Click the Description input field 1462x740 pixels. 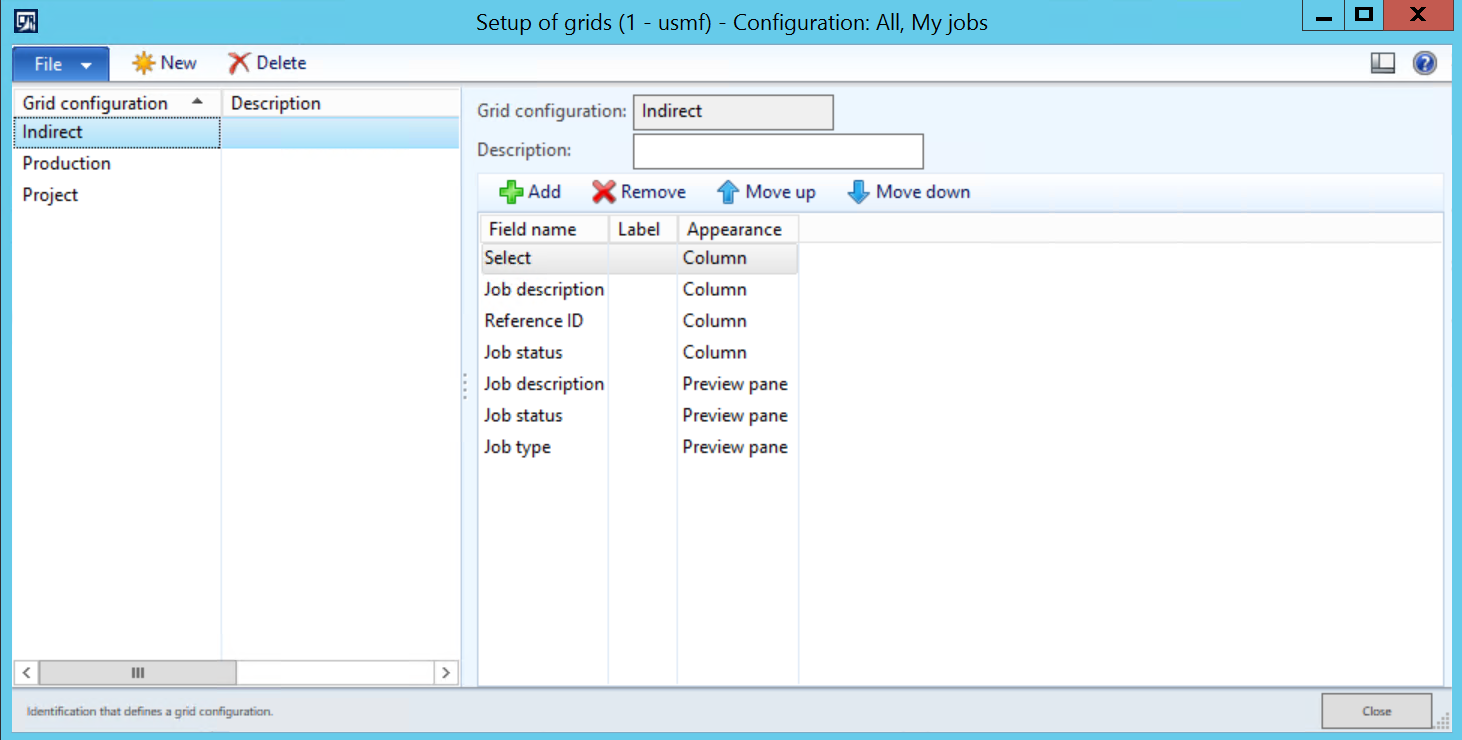click(777, 151)
